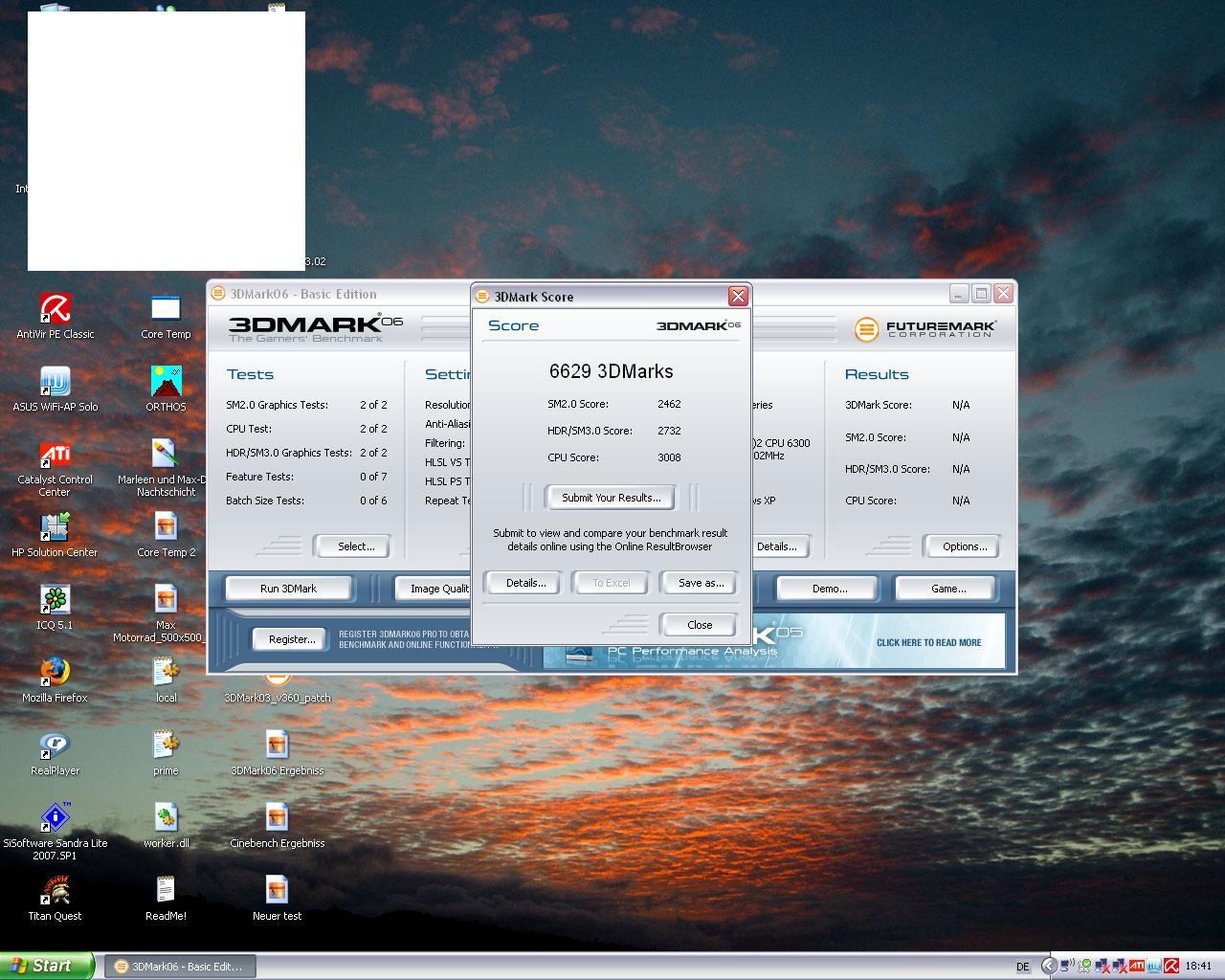Click the Demo... button
Viewport: 1225px width, 980px height.
pos(830,589)
